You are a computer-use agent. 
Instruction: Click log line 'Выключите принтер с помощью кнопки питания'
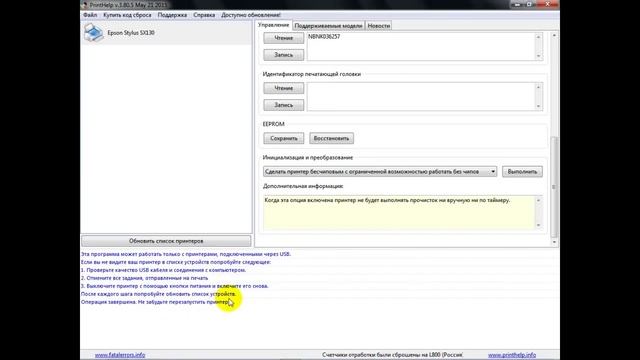click(175, 286)
